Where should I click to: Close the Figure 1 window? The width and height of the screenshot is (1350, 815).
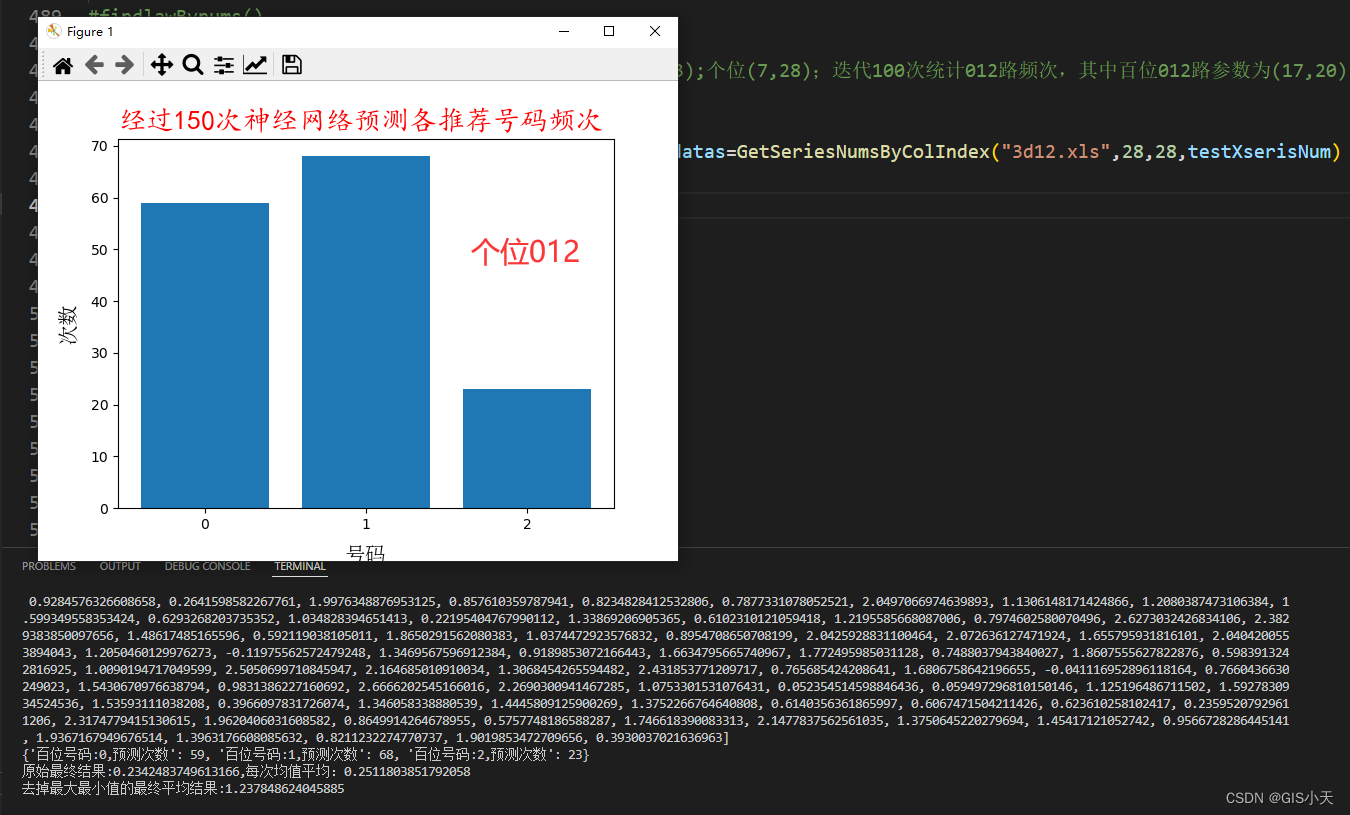655,31
